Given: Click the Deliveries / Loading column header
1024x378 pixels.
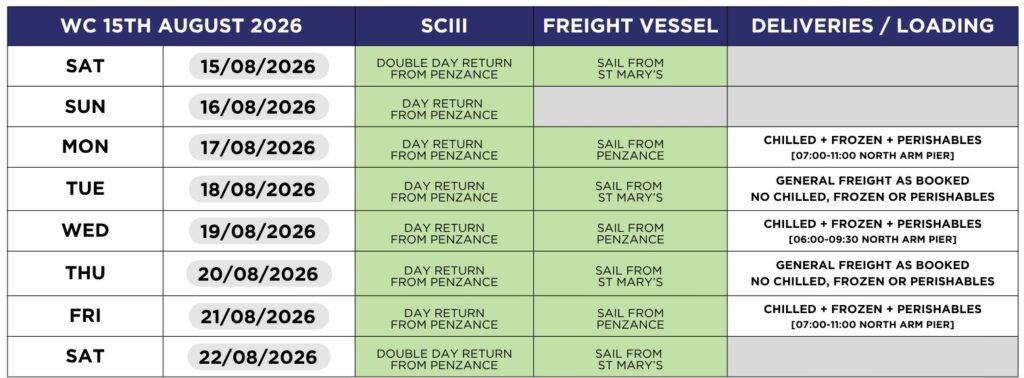Looking at the screenshot, I should (872, 26).
